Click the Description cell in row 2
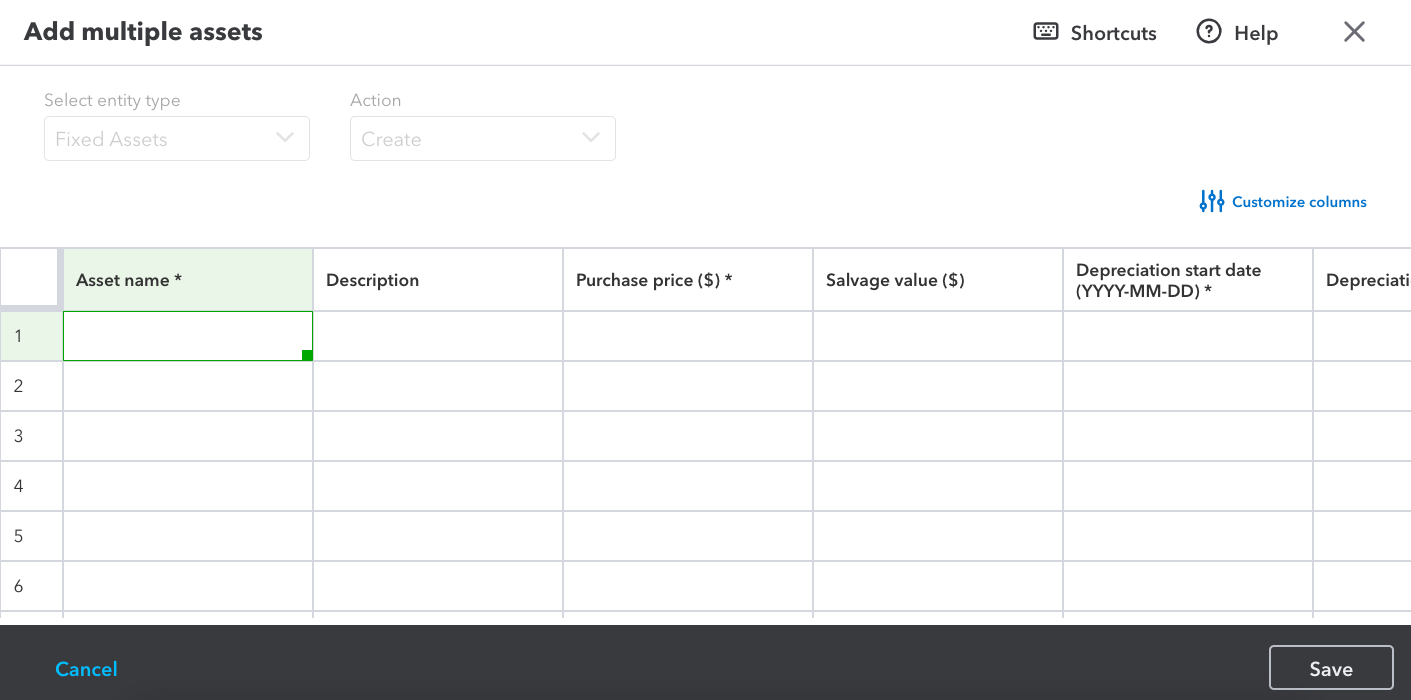Screen dimensions: 1411x700 coord(438,386)
